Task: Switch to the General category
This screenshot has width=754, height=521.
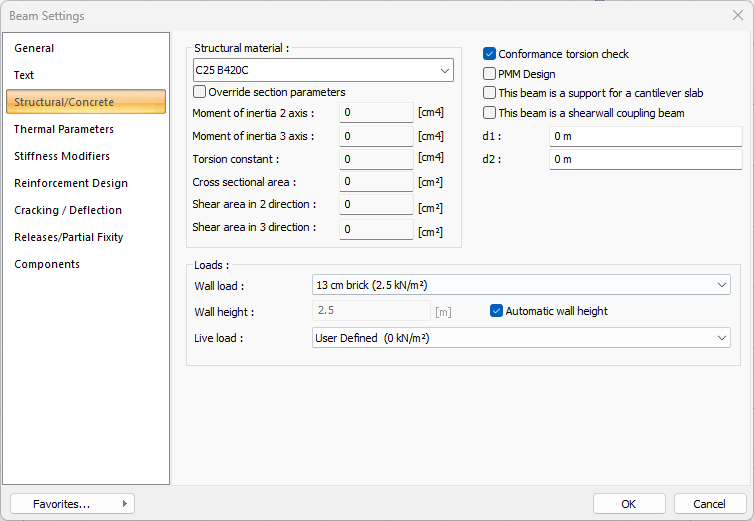Action: pyautogui.click(x=34, y=48)
